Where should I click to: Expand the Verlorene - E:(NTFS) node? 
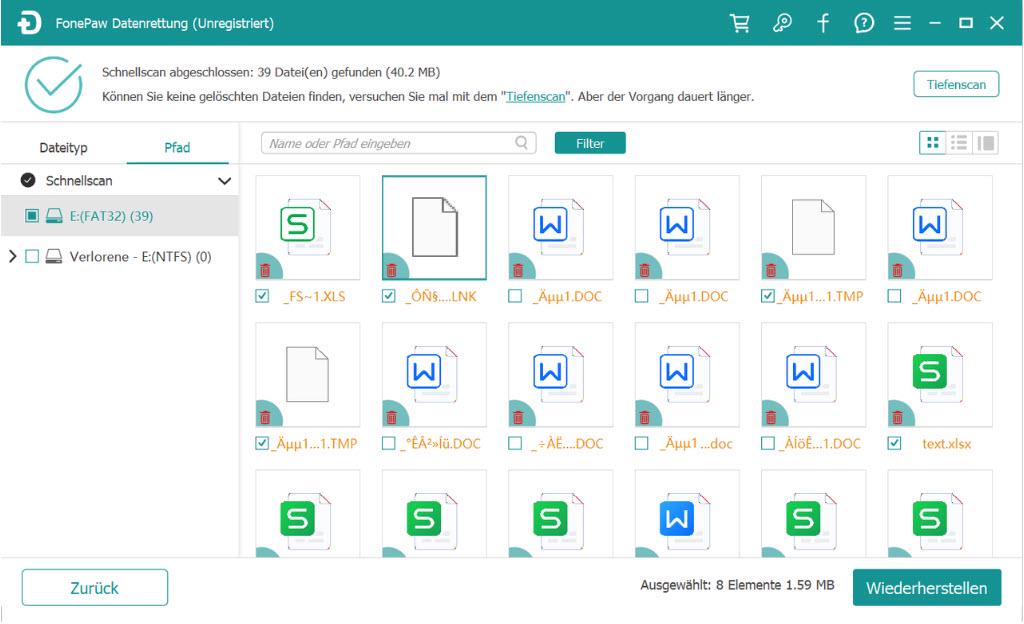pyautogui.click(x=12, y=256)
